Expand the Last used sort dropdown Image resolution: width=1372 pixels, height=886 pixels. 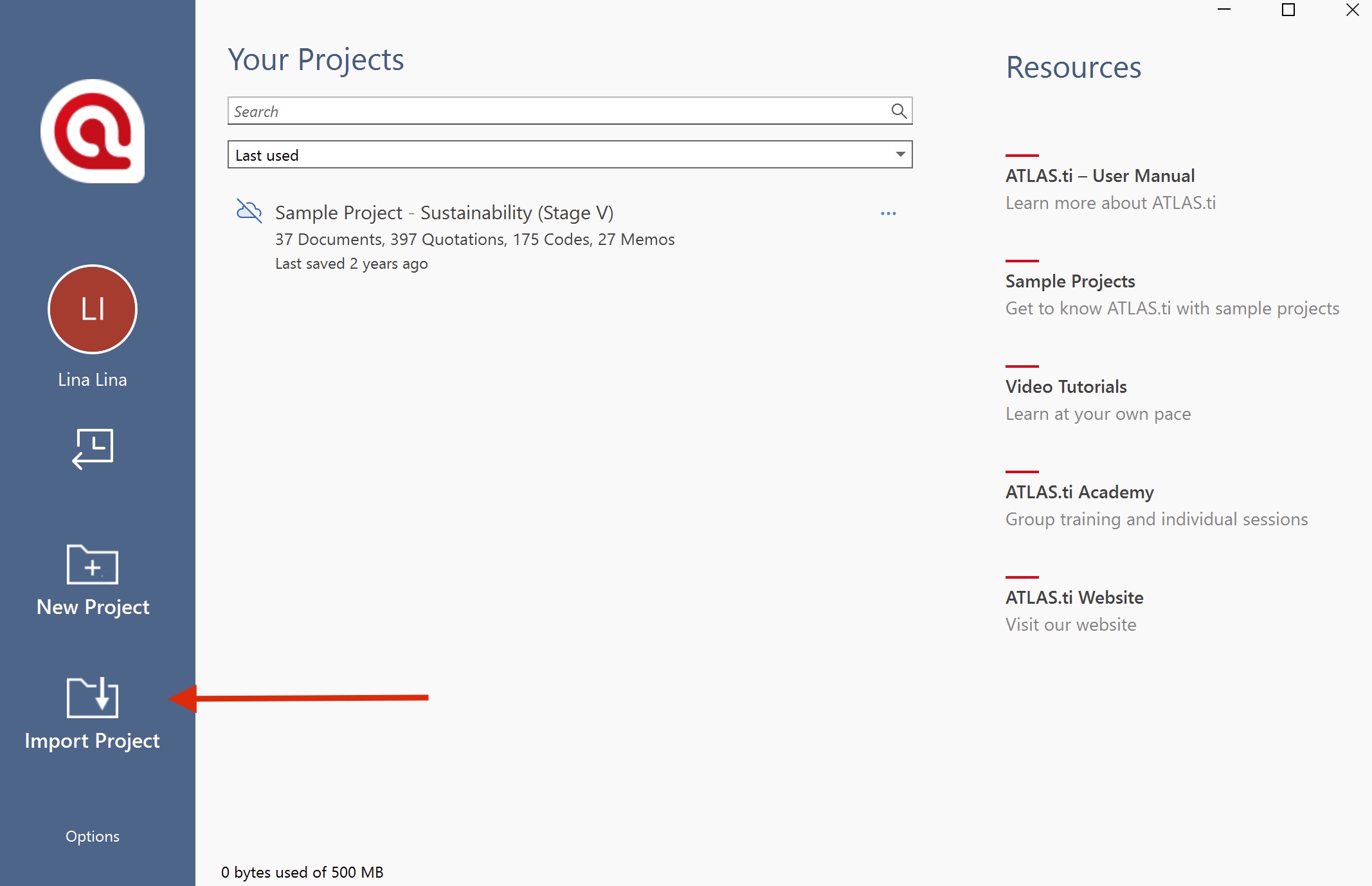coord(569,155)
